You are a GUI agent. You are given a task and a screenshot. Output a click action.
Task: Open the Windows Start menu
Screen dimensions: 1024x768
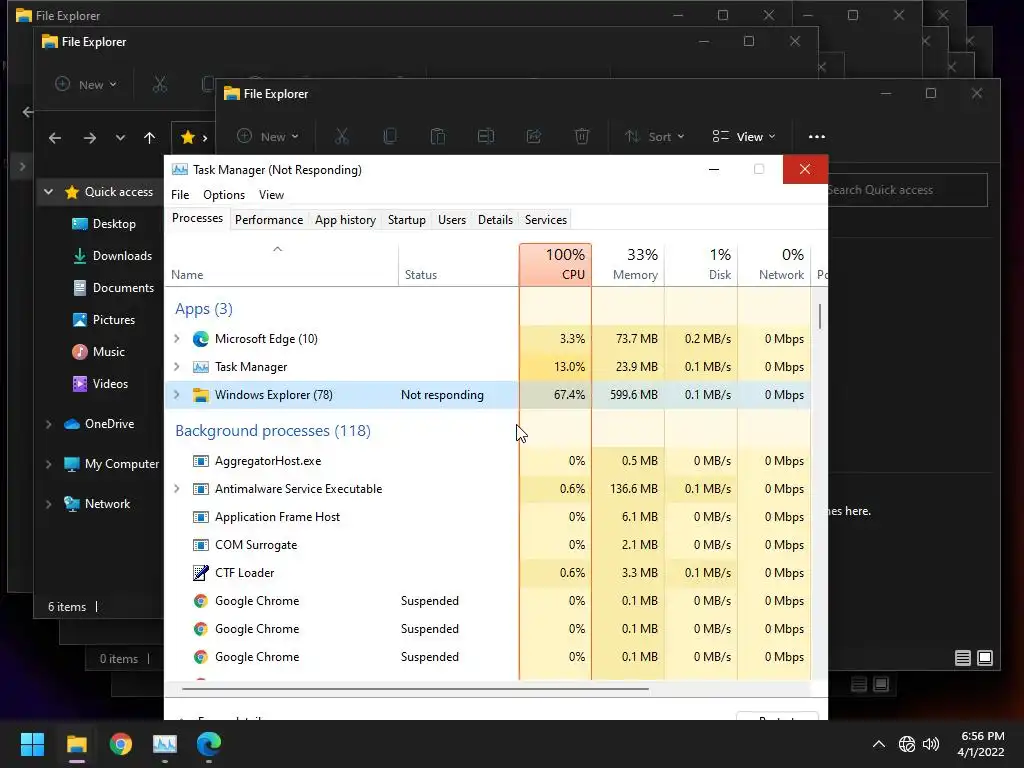pos(32,744)
